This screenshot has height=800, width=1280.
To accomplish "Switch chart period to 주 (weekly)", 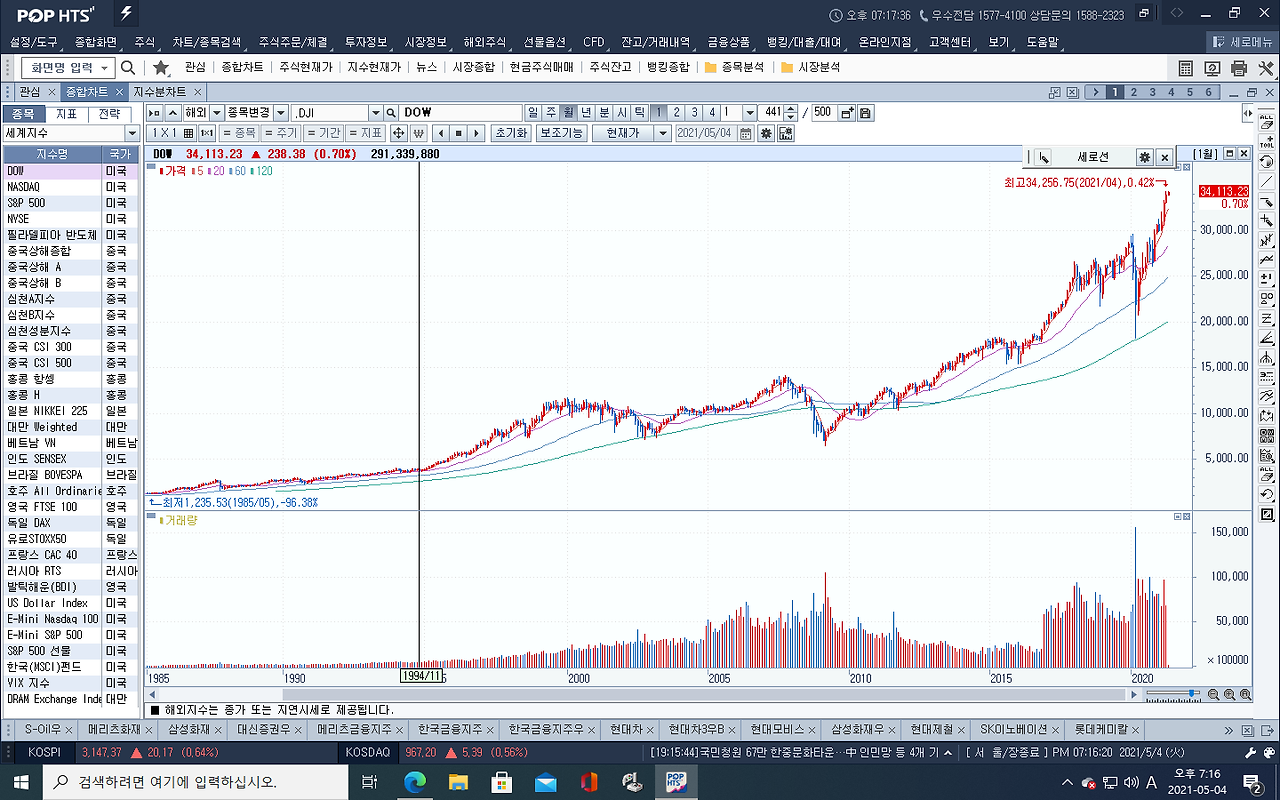I will click(551, 113).
